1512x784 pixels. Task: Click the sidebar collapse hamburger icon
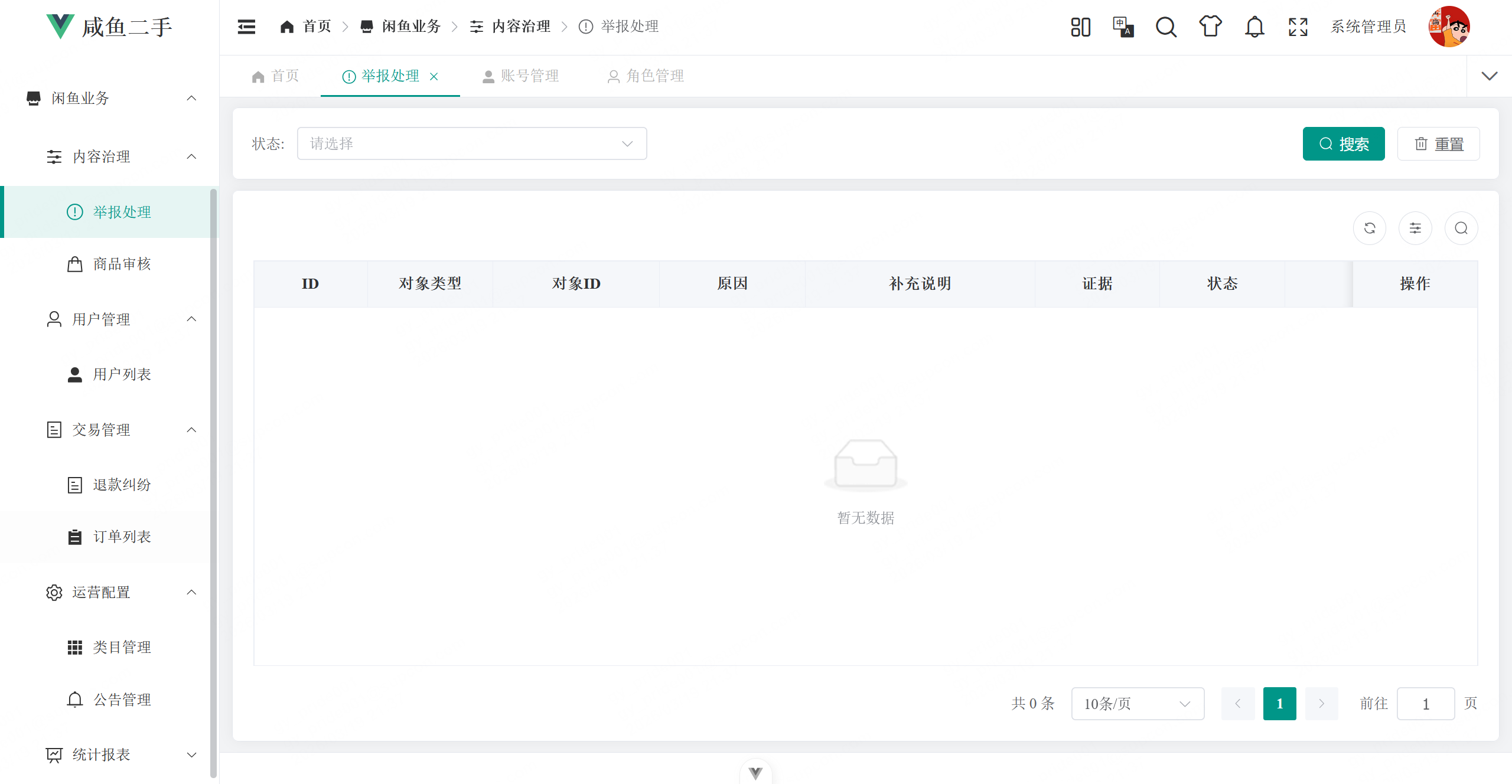[x=246, y=27]
